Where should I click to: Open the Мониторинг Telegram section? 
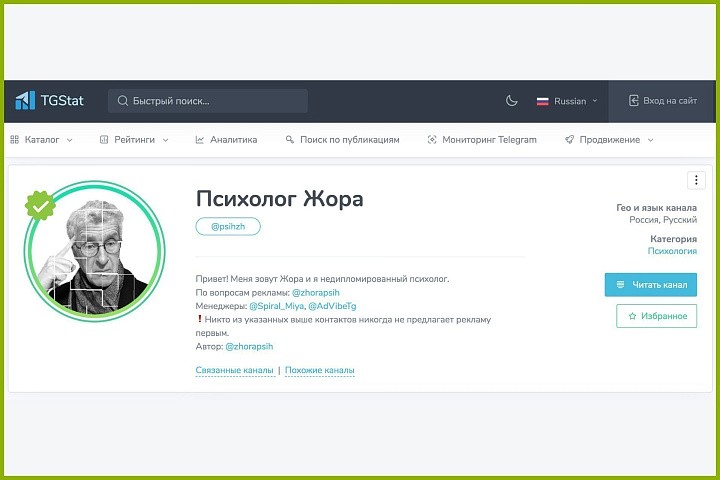coord(482,140)
